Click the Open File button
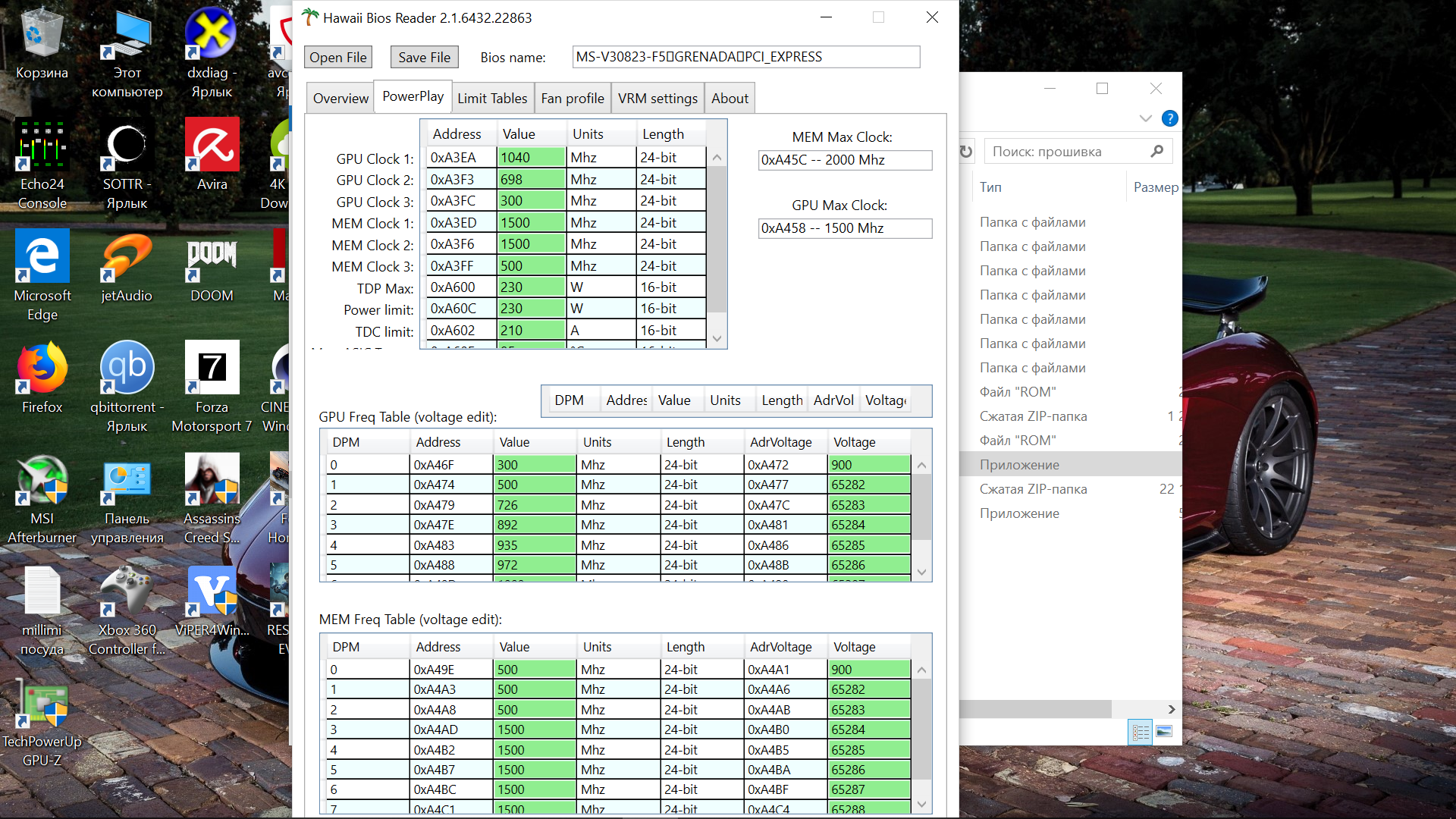Screen dimensions: 1456x819 [337, 57]
